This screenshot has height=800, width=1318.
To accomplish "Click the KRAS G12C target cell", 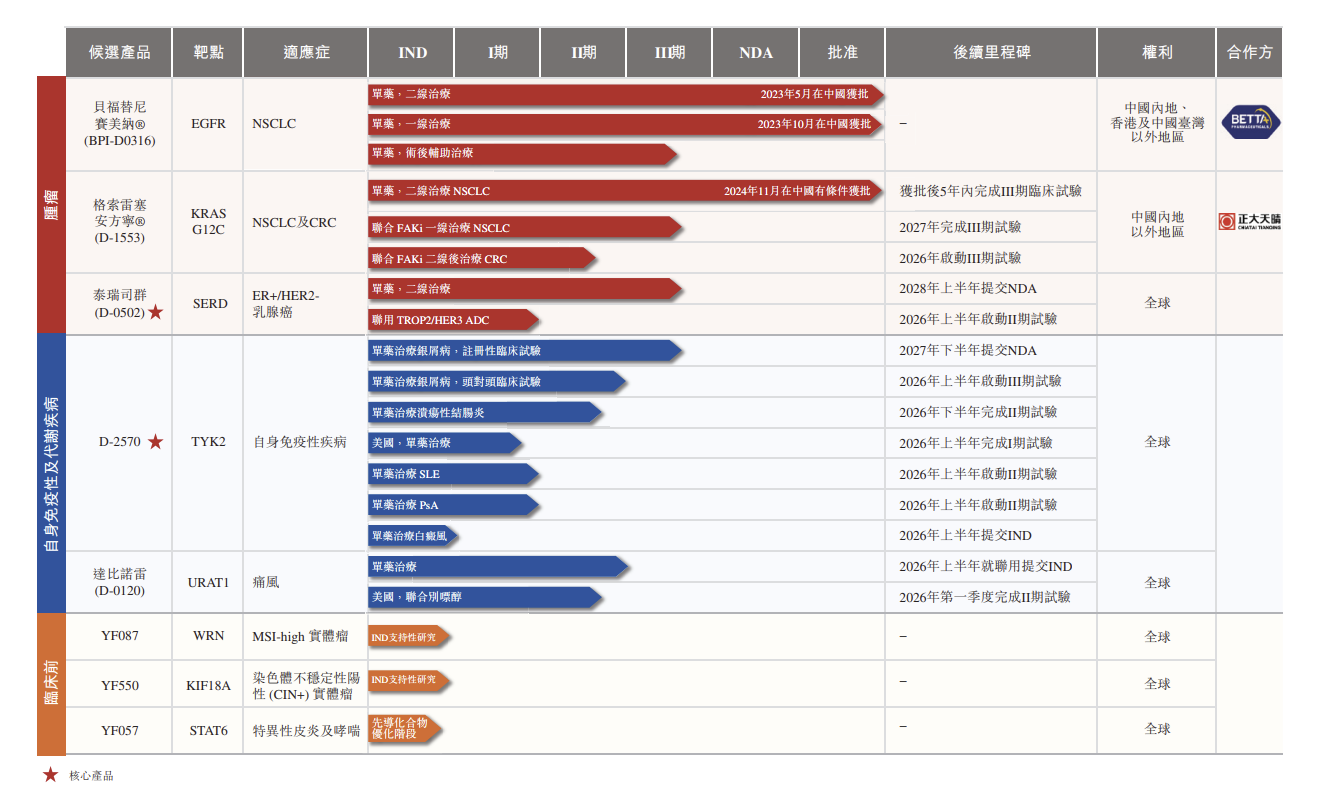I will coord(208,221).
